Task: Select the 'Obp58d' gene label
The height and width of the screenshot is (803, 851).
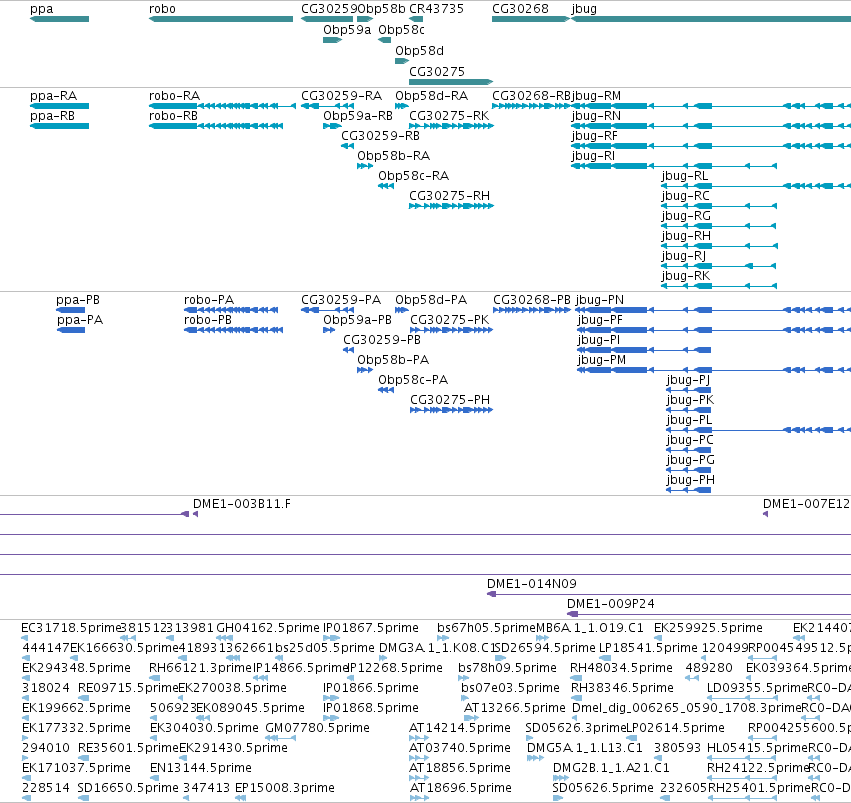Action: [419, 51]
